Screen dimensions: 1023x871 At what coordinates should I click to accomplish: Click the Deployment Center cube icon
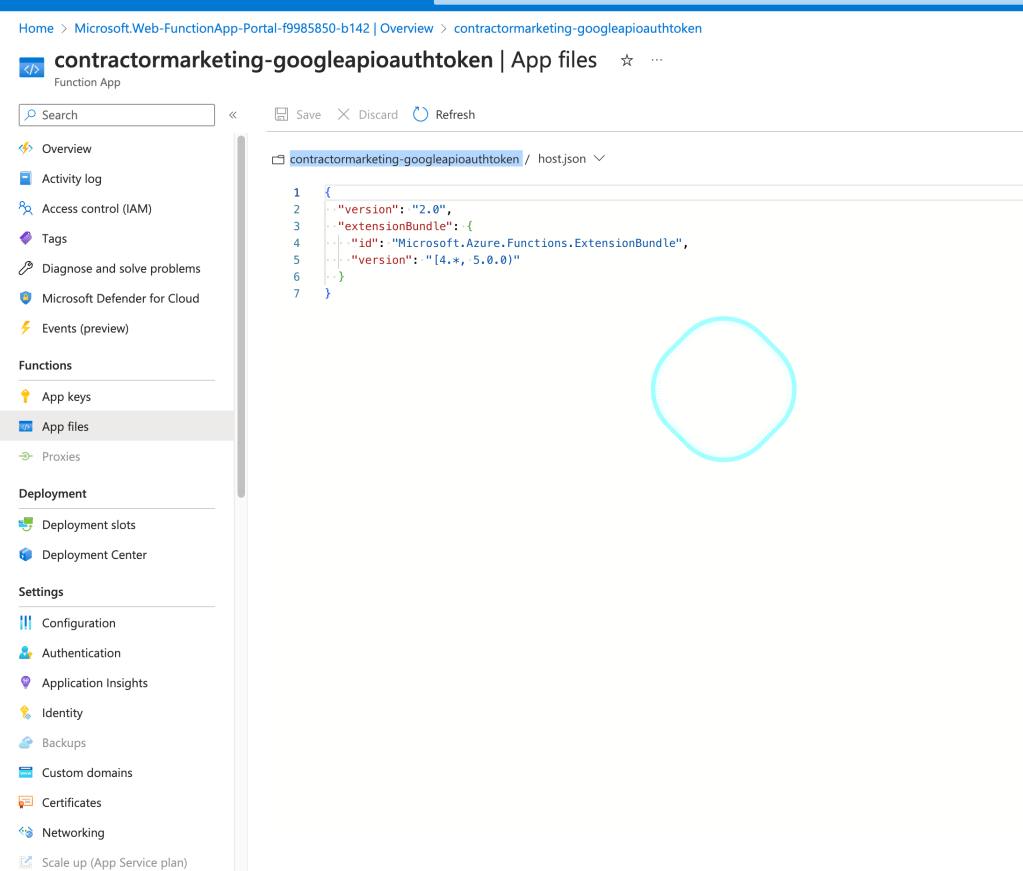pos(25,554)
